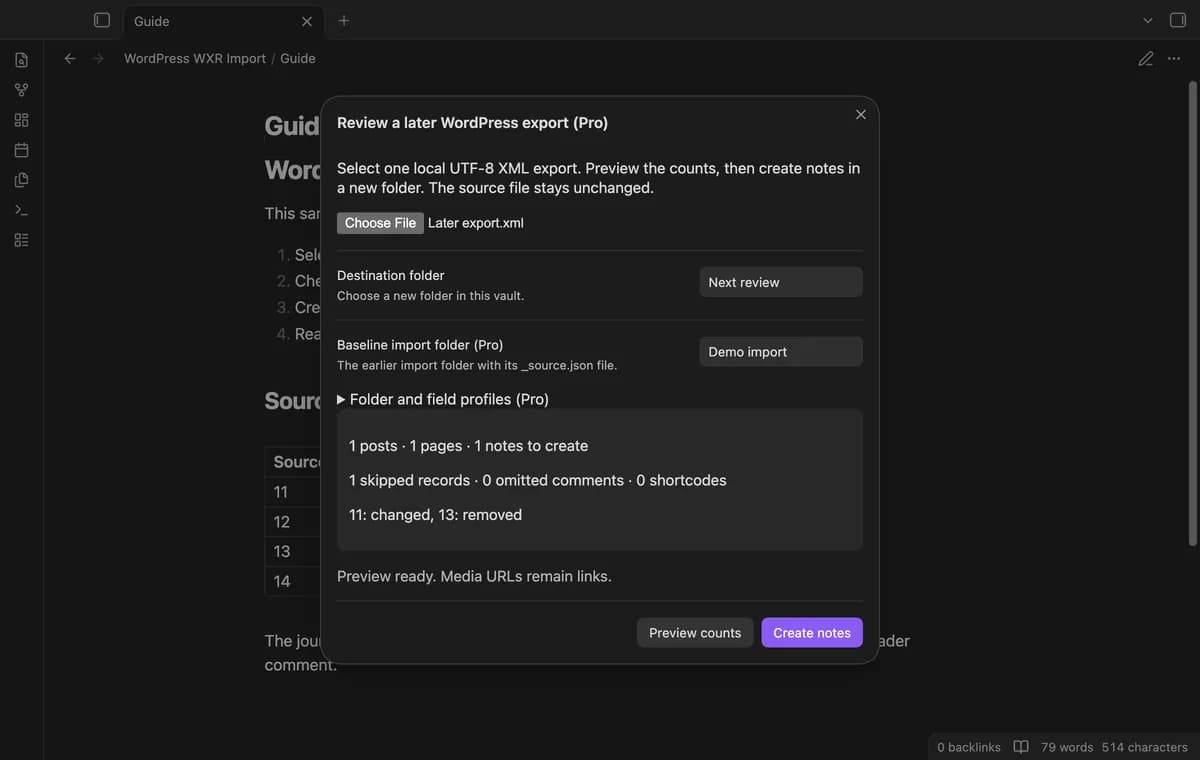Click '11: changed, 13: removed' text
Screen dimensions: 1200x760
(x=435, y=515)
